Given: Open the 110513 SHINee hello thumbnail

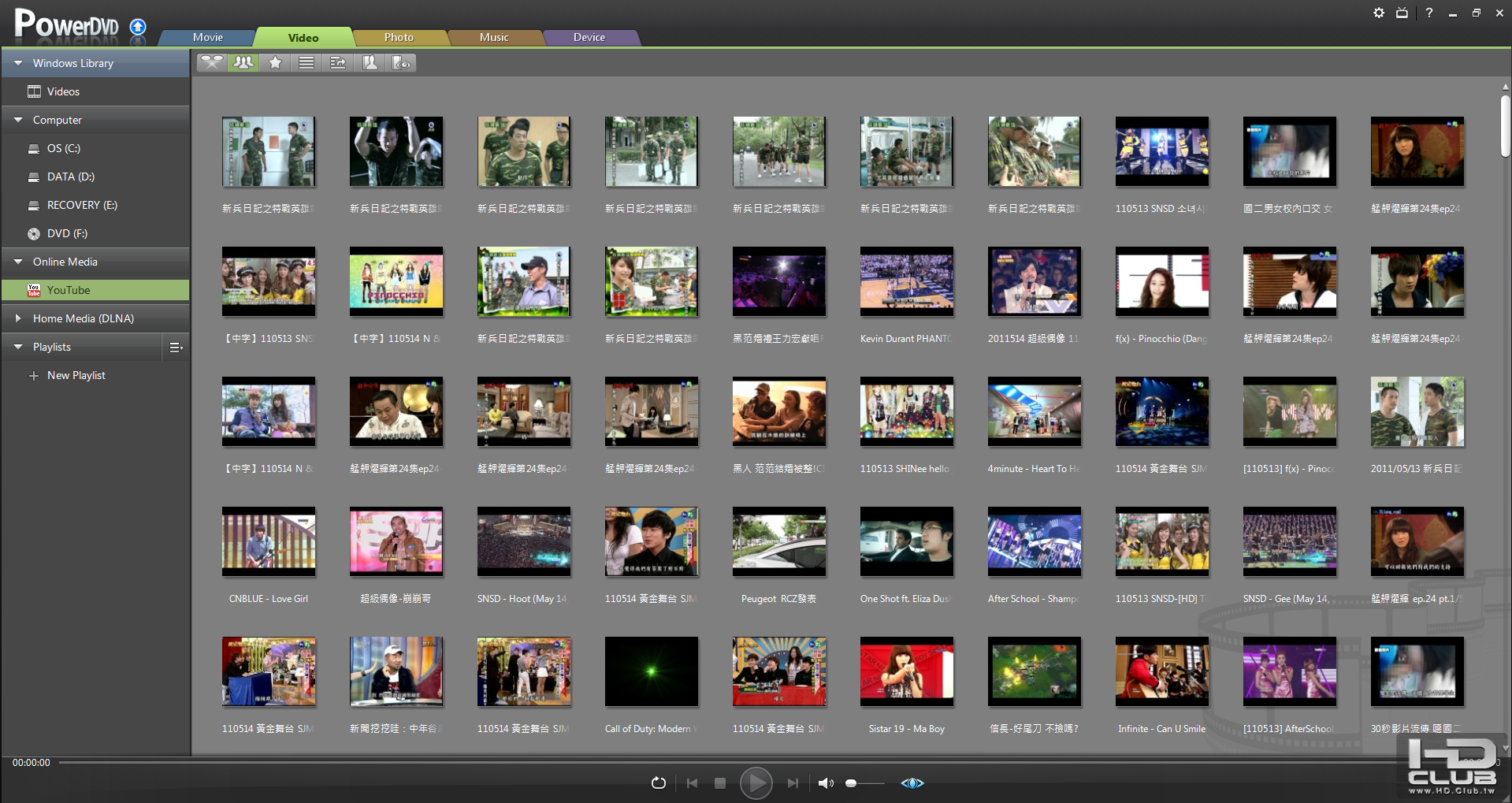Looking at the screenshot, I should click(906, 411).
